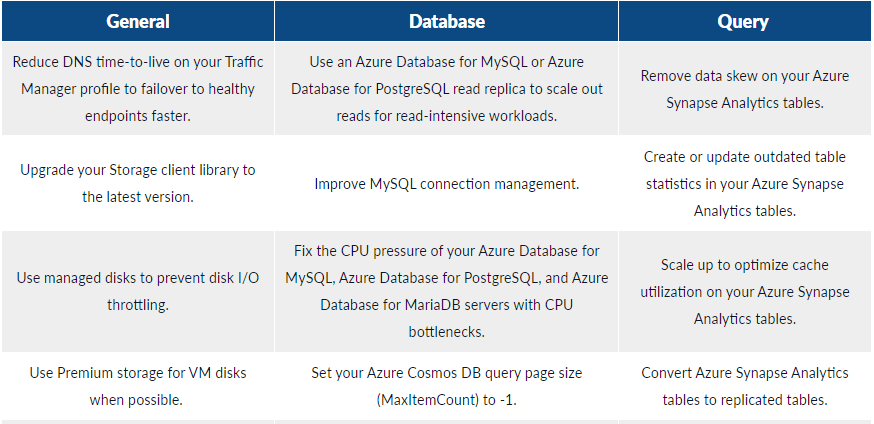Select the Upgrade Storage client library cell

137,184
